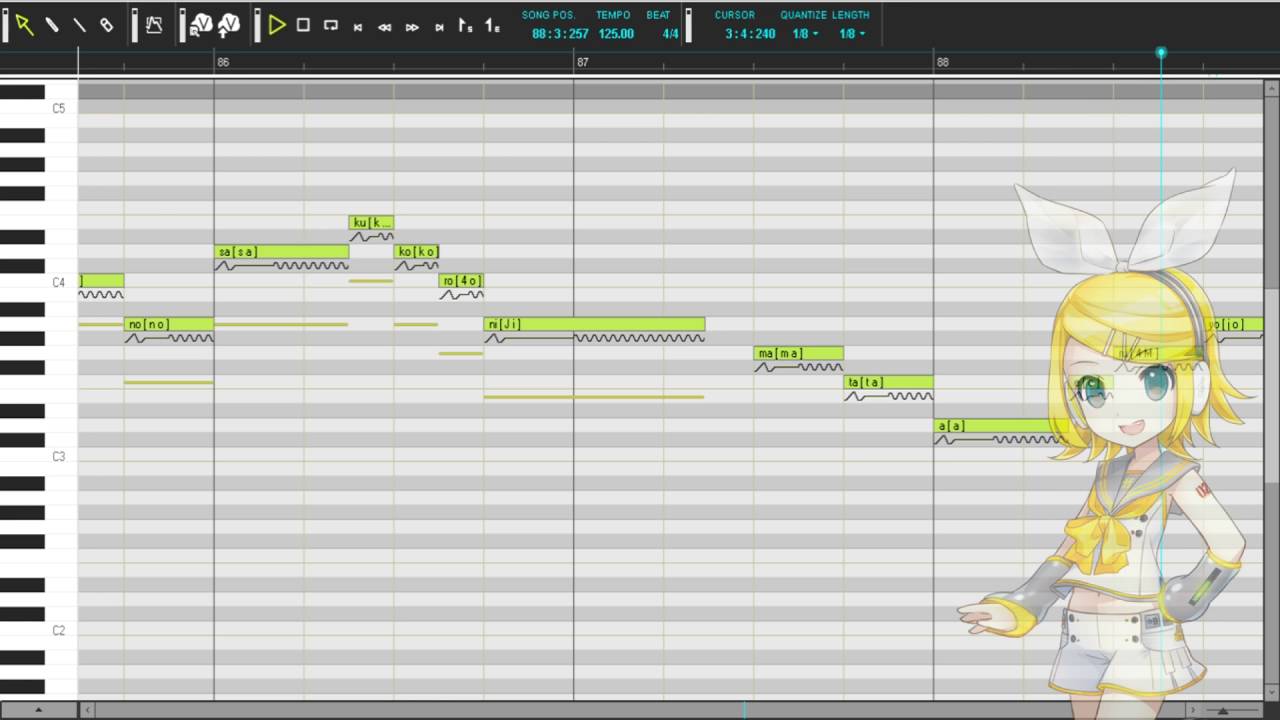This screenshot has height=720, width=1280.
Task: Set the end marker flag
Action: pyautogui.click(x=492, y=26)
